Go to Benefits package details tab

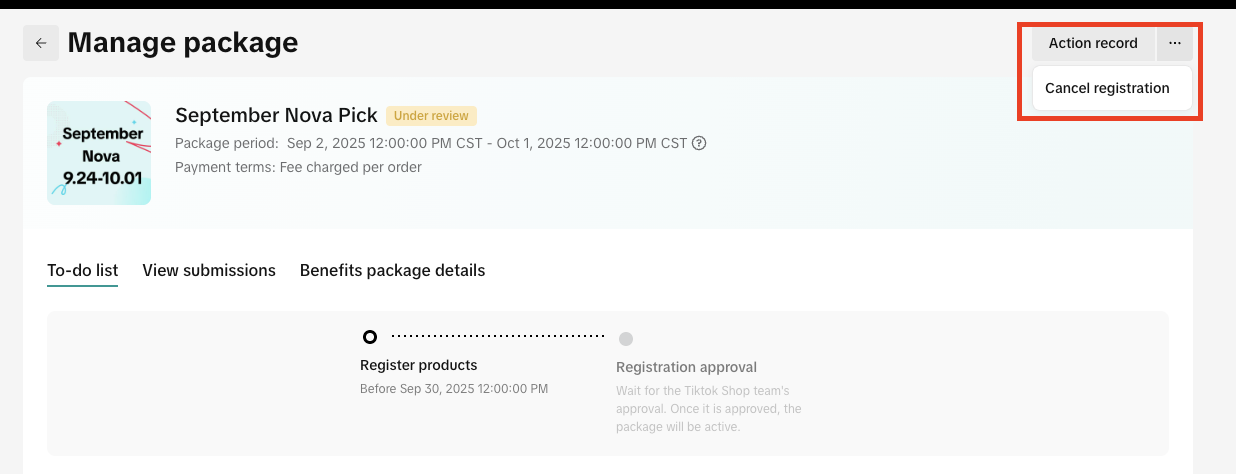392,270
